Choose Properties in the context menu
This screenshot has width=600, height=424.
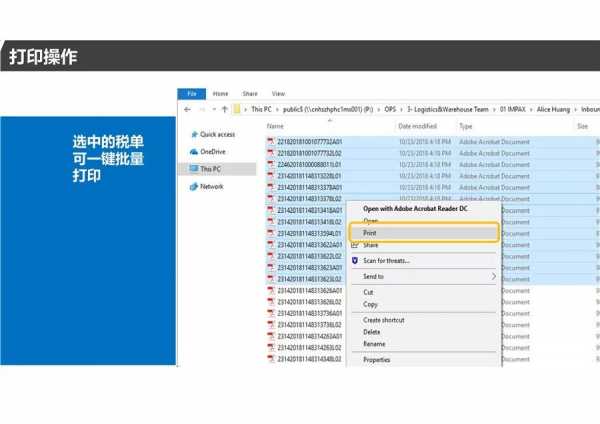point(377,360)
